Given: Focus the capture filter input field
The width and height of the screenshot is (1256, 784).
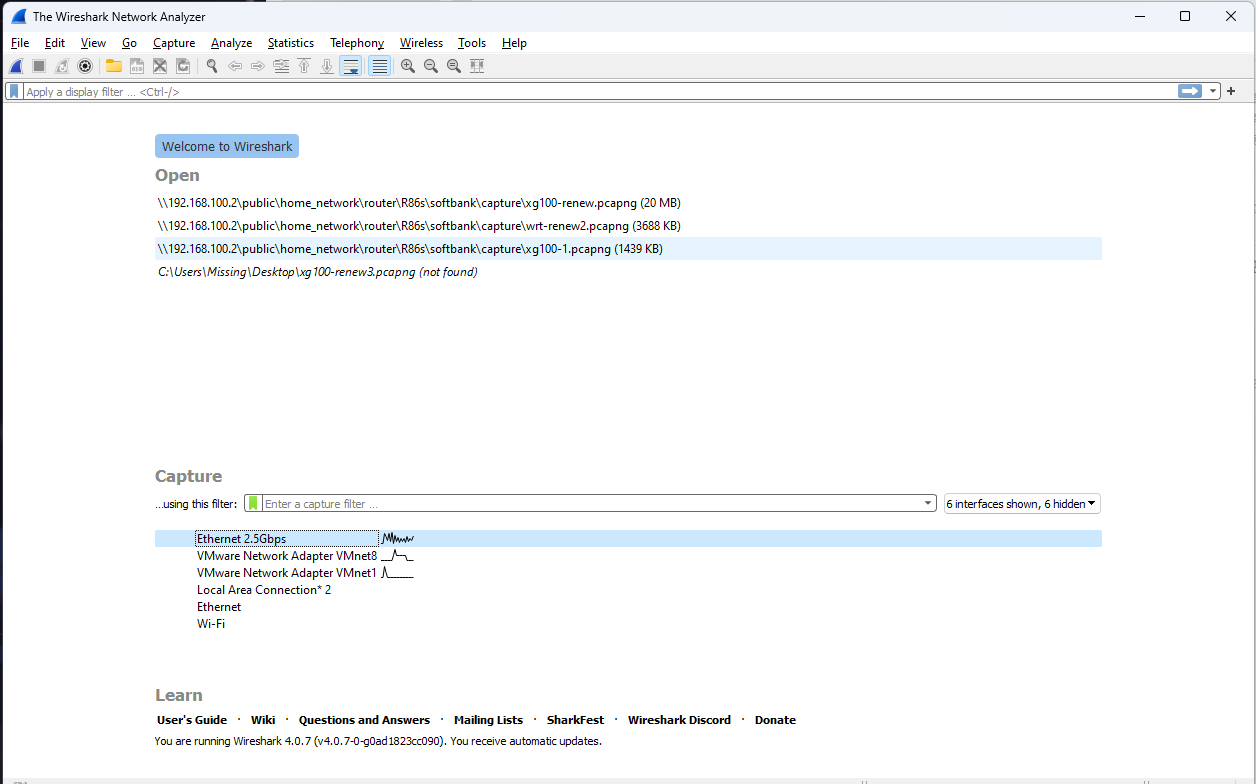Looking at the screenshot, I should [592, 504].
